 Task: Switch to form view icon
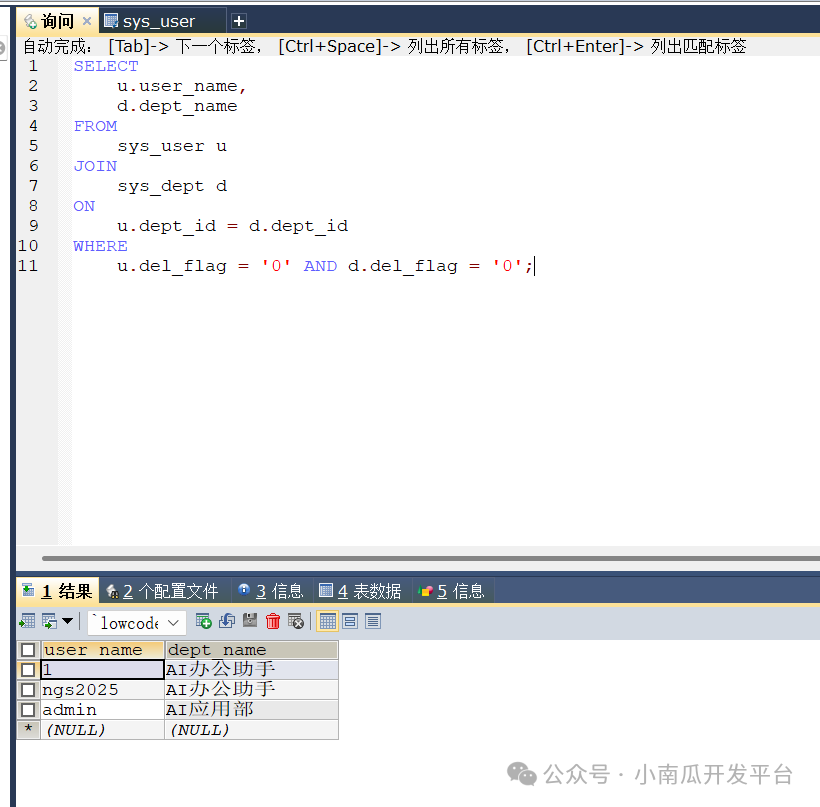(x=350, y=621)
